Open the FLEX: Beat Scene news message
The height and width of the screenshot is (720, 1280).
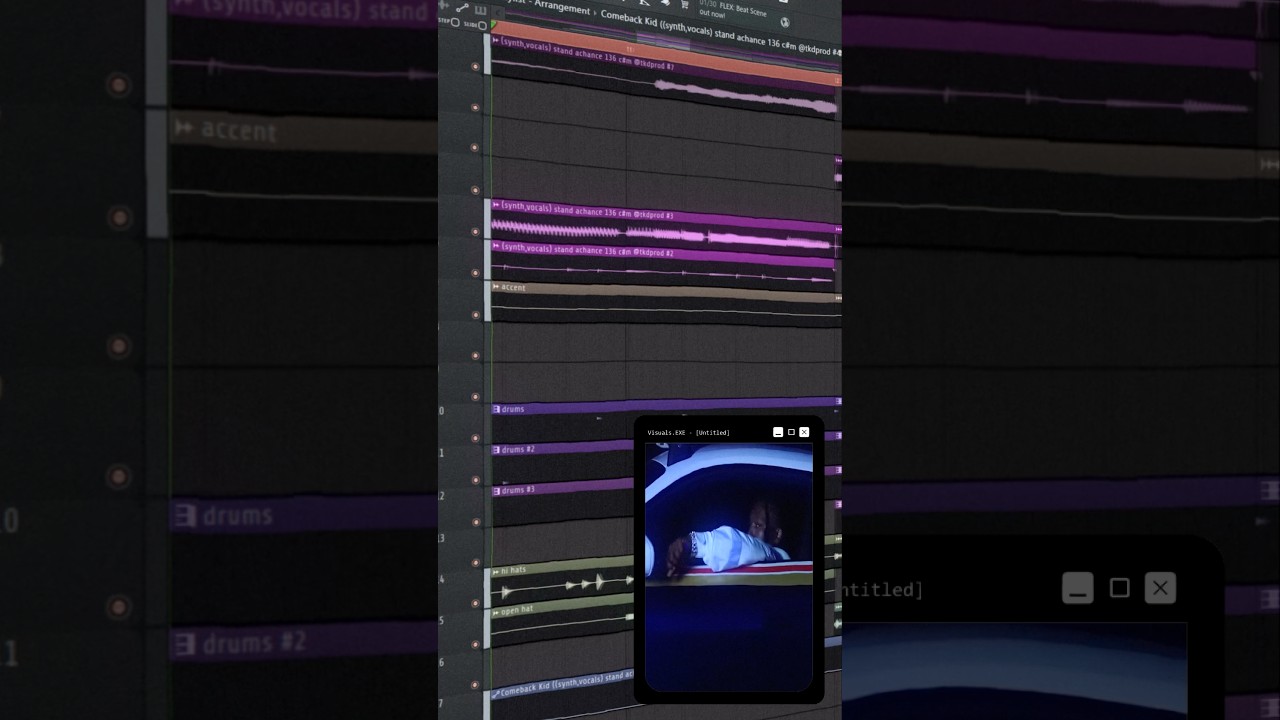point(731,9)
